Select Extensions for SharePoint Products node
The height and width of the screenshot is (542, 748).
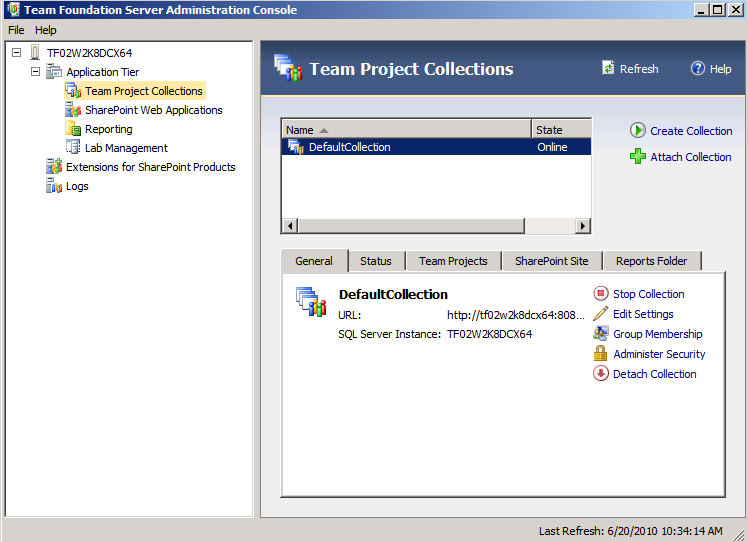151,167
